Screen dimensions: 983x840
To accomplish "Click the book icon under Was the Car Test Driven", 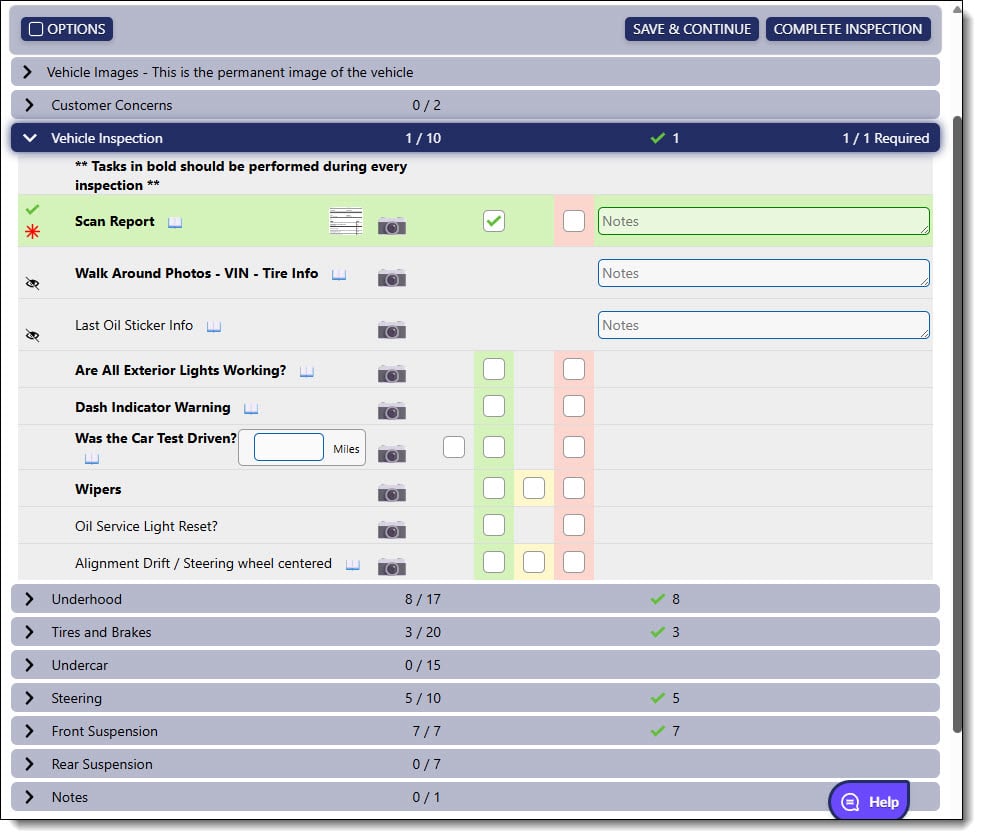I will [x=91, y=458].
